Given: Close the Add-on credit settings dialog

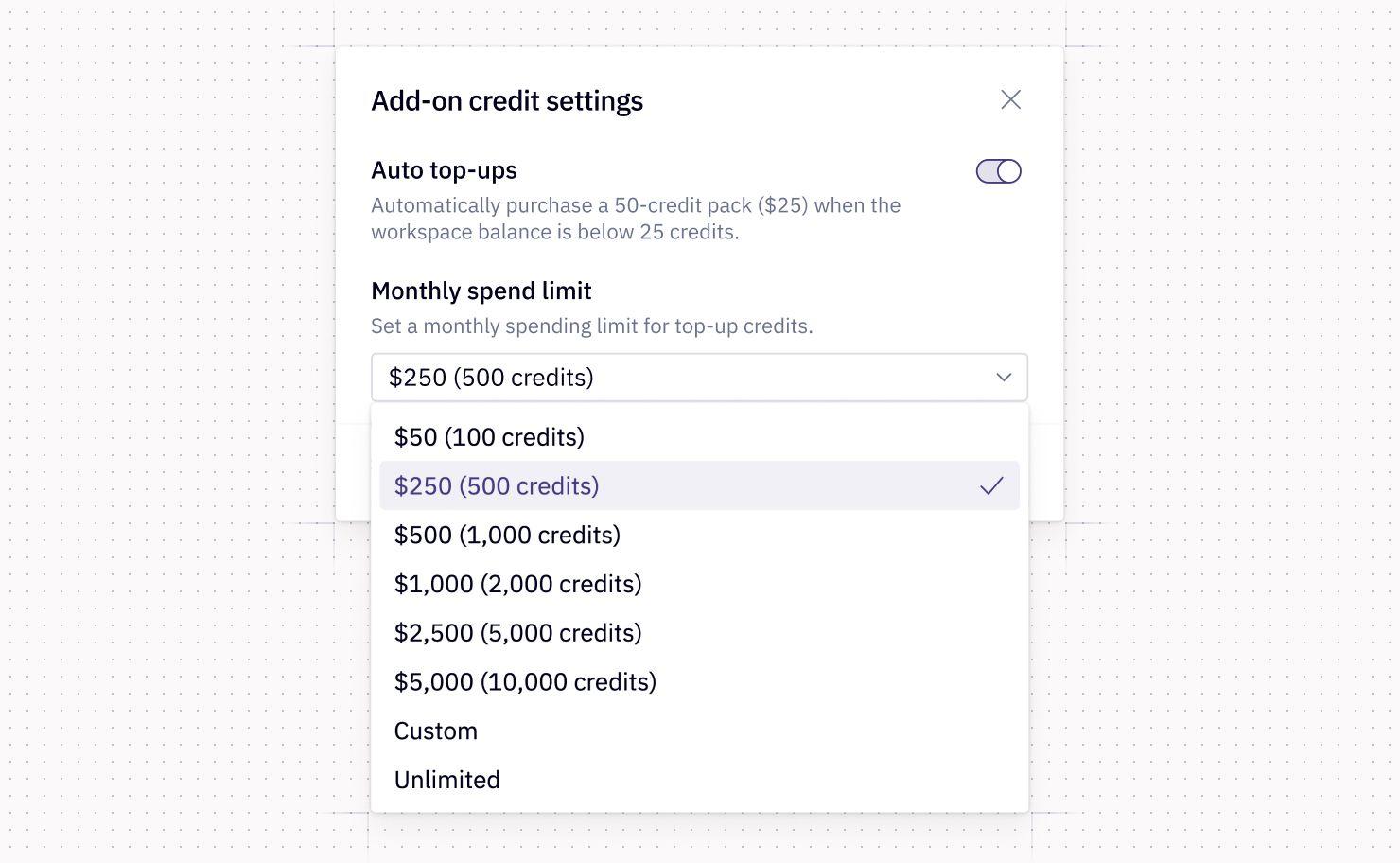Looking at the screenshot, I should click(1010, 99).
